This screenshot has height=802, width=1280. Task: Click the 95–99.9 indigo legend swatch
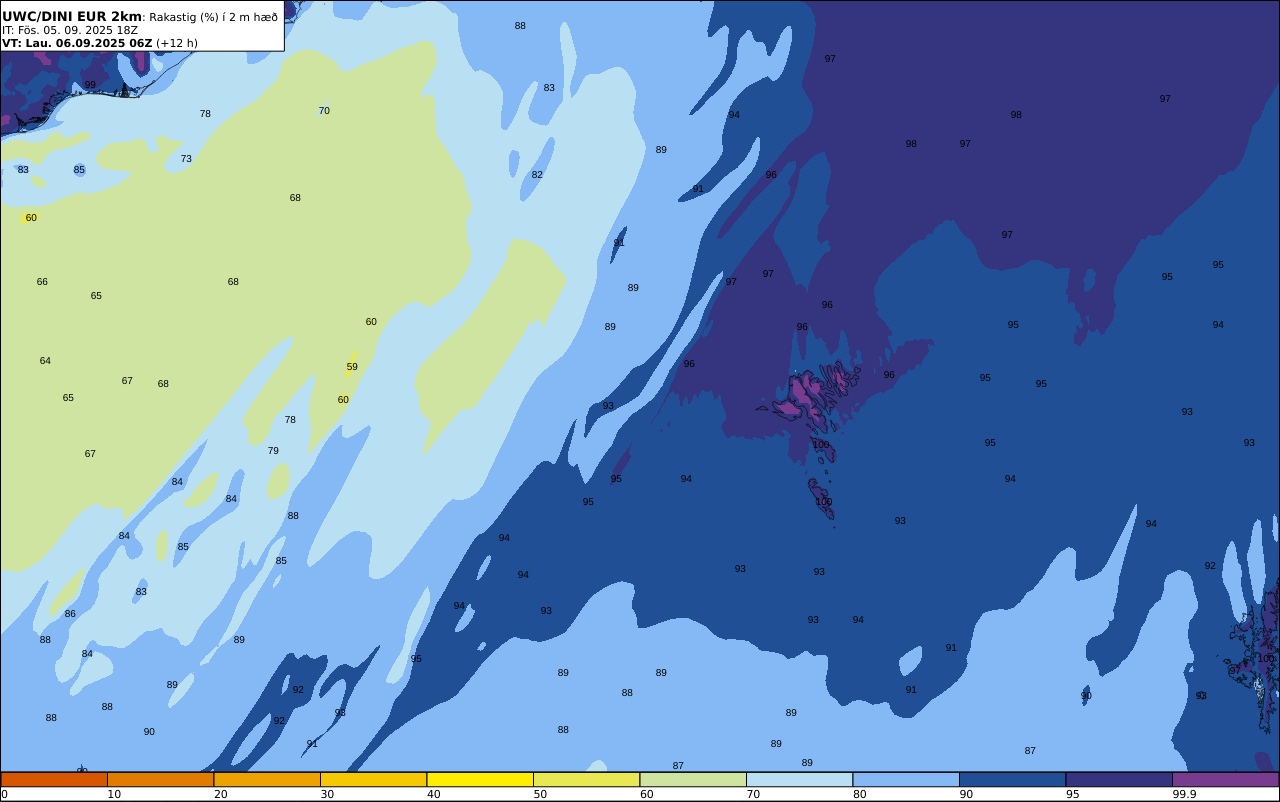click(x=1119, y=779)
